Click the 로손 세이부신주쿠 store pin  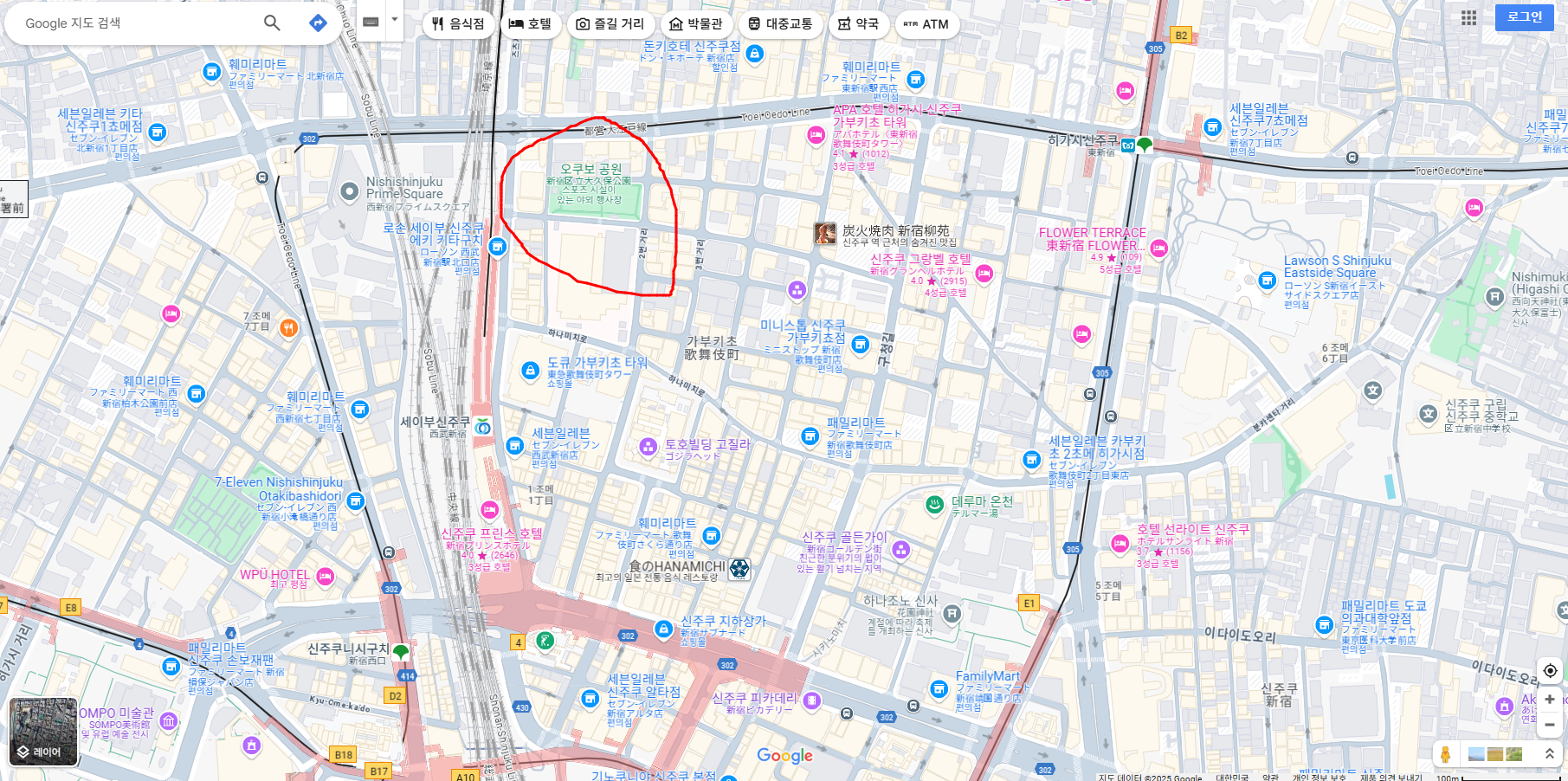[497, 248]
